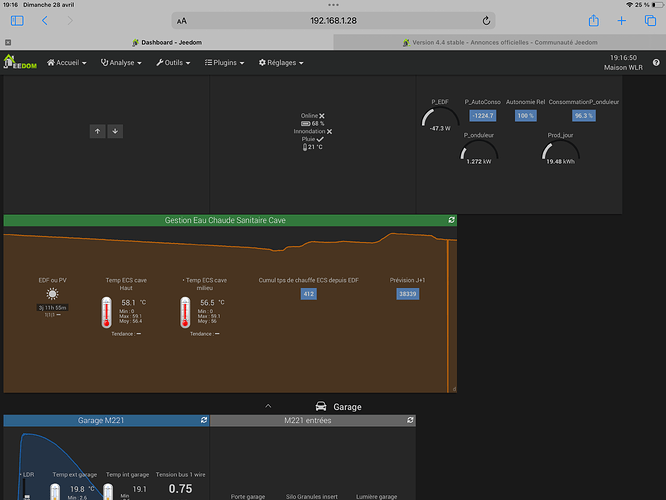Add a new tab with the plus icon
The image size is (666, 500).
pyautogui.click(x=621, y=20)
